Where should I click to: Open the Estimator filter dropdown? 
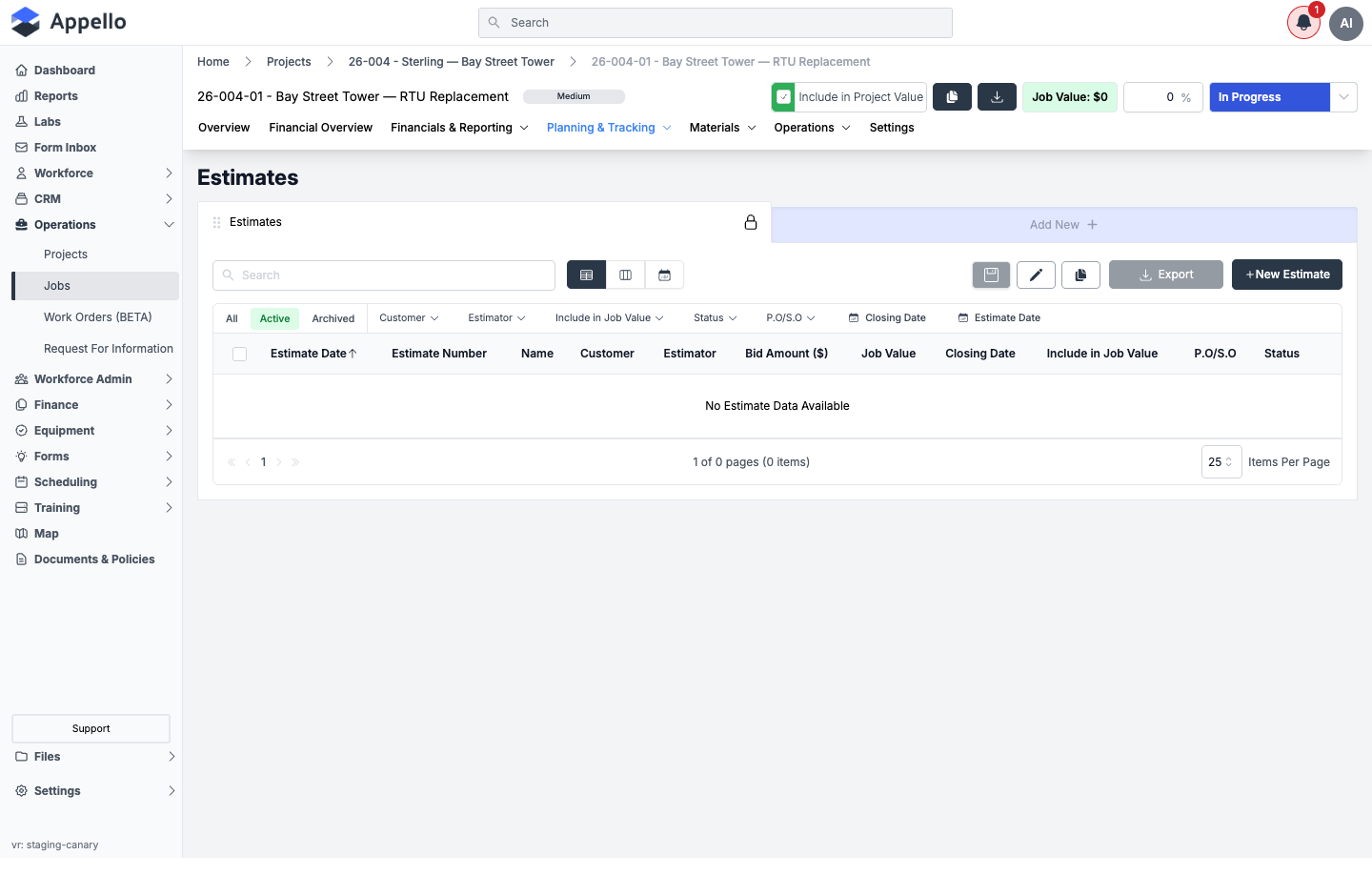[x=496, y=318]
